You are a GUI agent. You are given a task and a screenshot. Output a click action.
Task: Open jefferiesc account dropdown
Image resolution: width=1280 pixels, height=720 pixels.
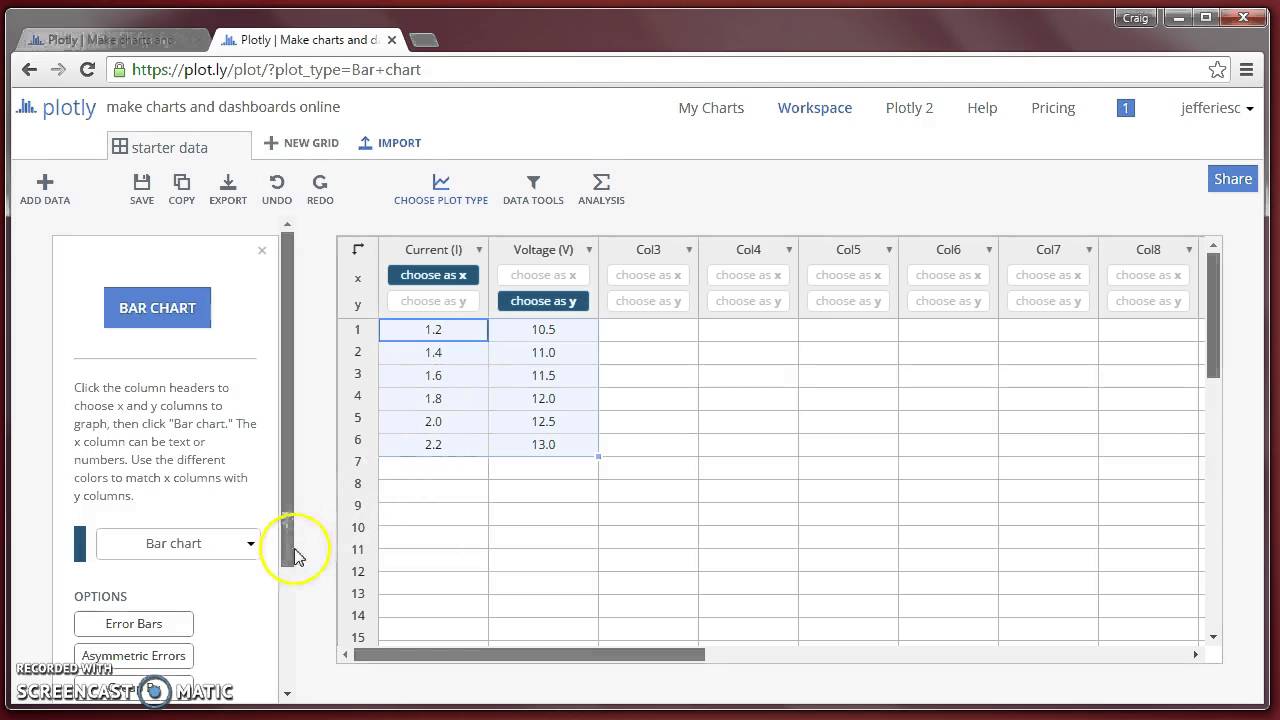pyautogui.click(x=1217, y=108)
